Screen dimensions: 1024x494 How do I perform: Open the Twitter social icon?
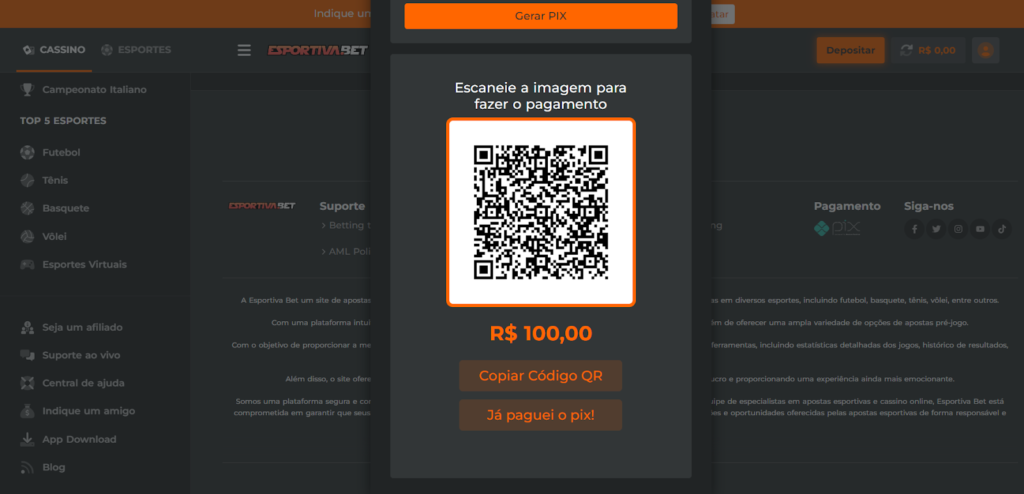click(936, 229)
